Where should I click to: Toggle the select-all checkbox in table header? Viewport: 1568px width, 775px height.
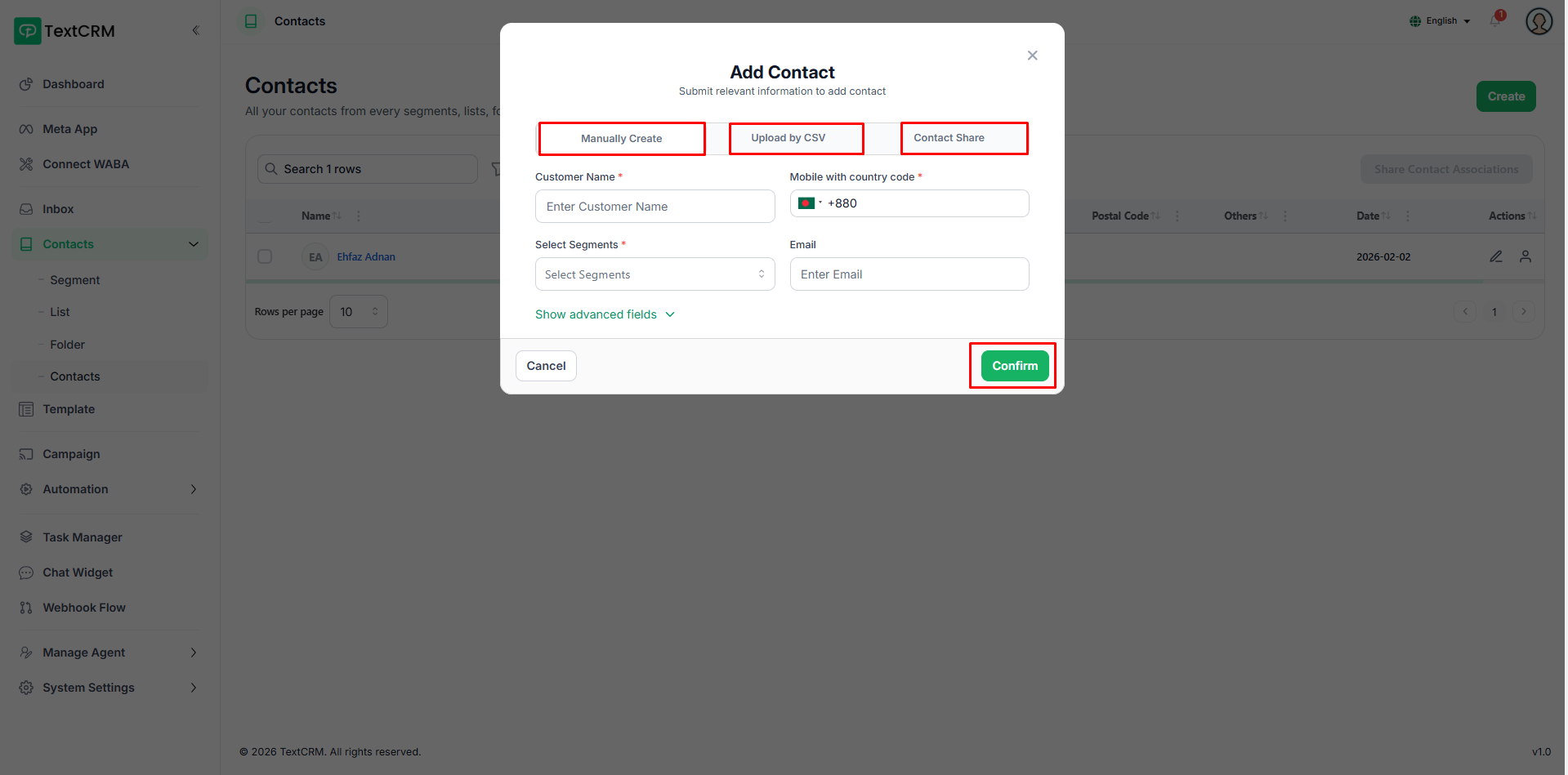(x=265, y=216)
